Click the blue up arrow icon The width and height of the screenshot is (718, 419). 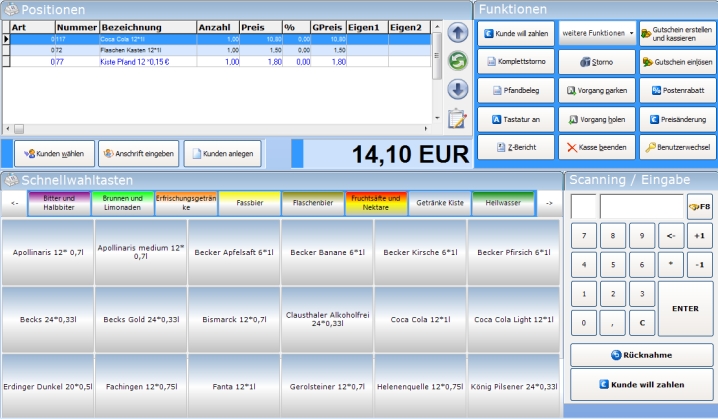pyautogui.click(x=457, y=33)
